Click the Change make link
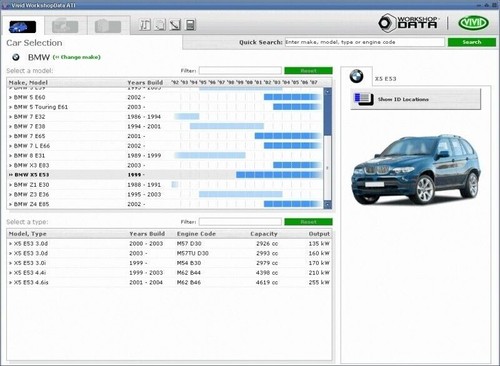Screen dimensions: 500x366 pos(77,57)
